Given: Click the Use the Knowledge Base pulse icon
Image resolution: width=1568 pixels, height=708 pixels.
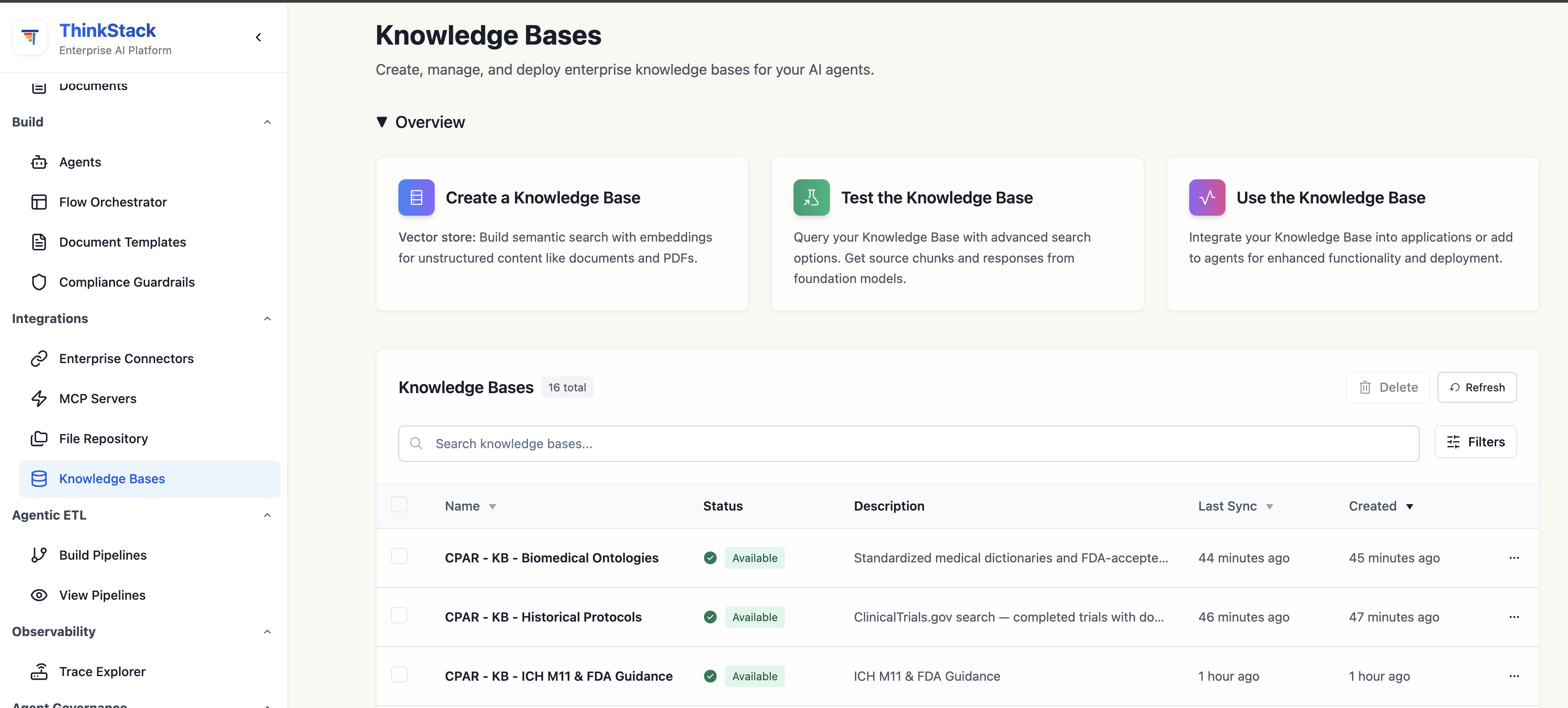Looking at the screenshot, I should (1207, 197).
